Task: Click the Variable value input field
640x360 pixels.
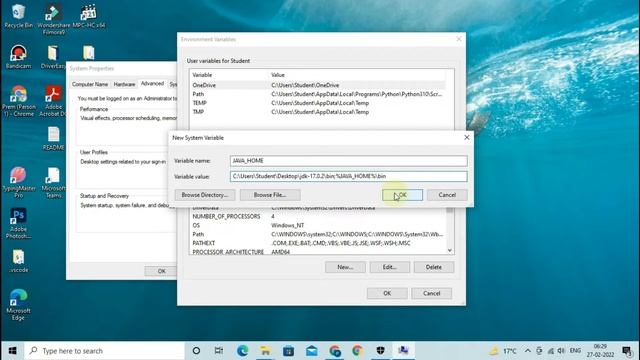Action: (349, 176)
